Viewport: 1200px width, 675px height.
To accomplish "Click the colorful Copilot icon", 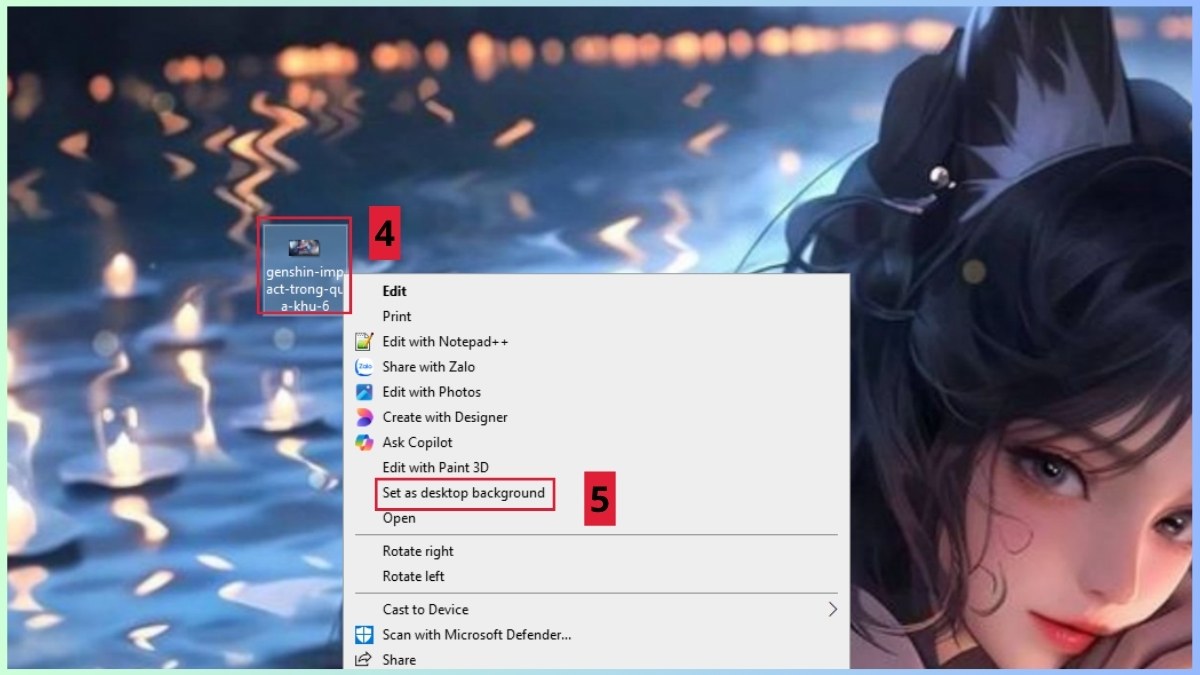I will click(x=364, y=442).
